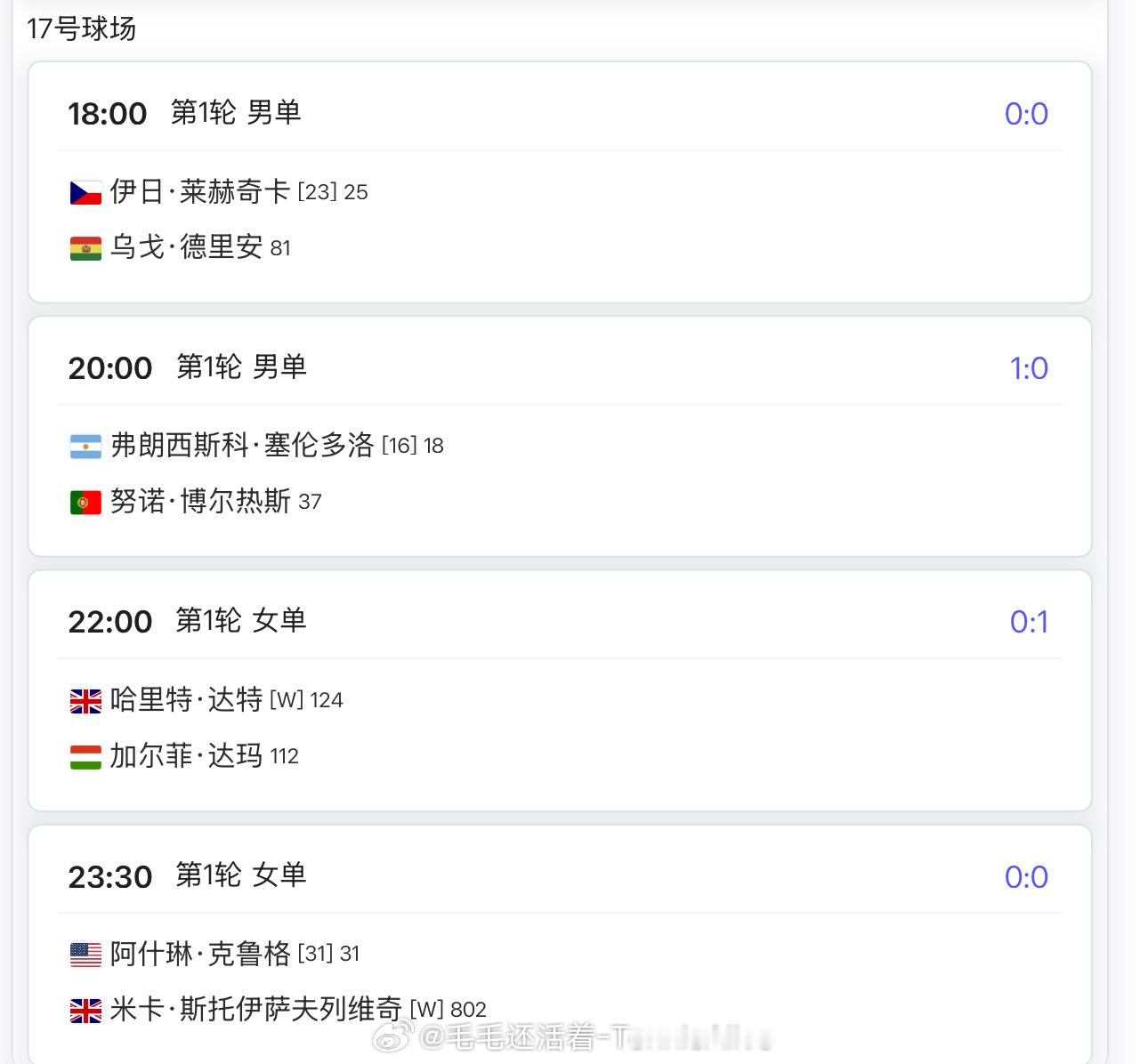Screen dimensions: 1148x1064
Task: Click the UK flag beside 米卡·斯托伊萨夫列维奇
Action: pos(85,1011)
